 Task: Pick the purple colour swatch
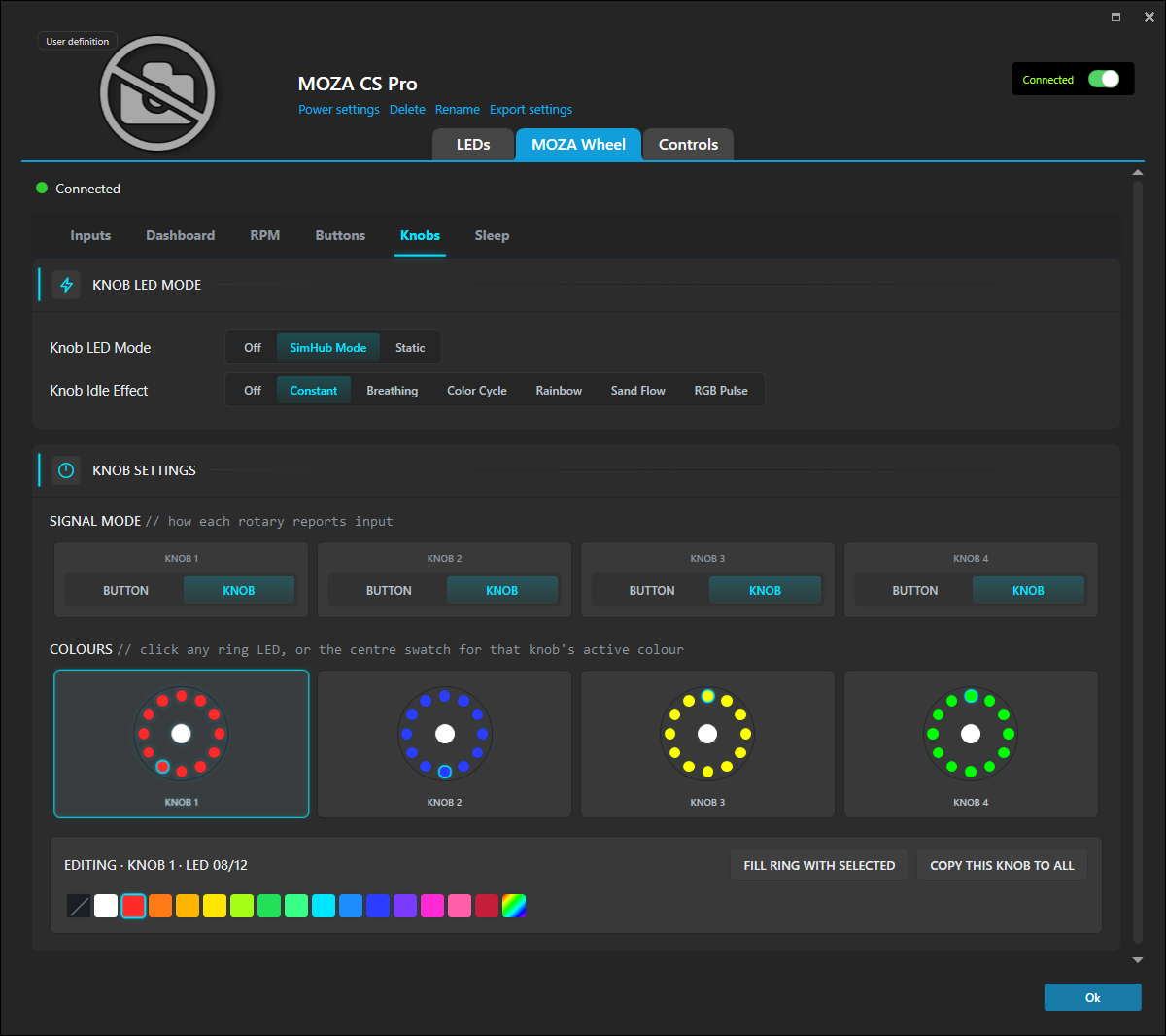coord(405,906)
